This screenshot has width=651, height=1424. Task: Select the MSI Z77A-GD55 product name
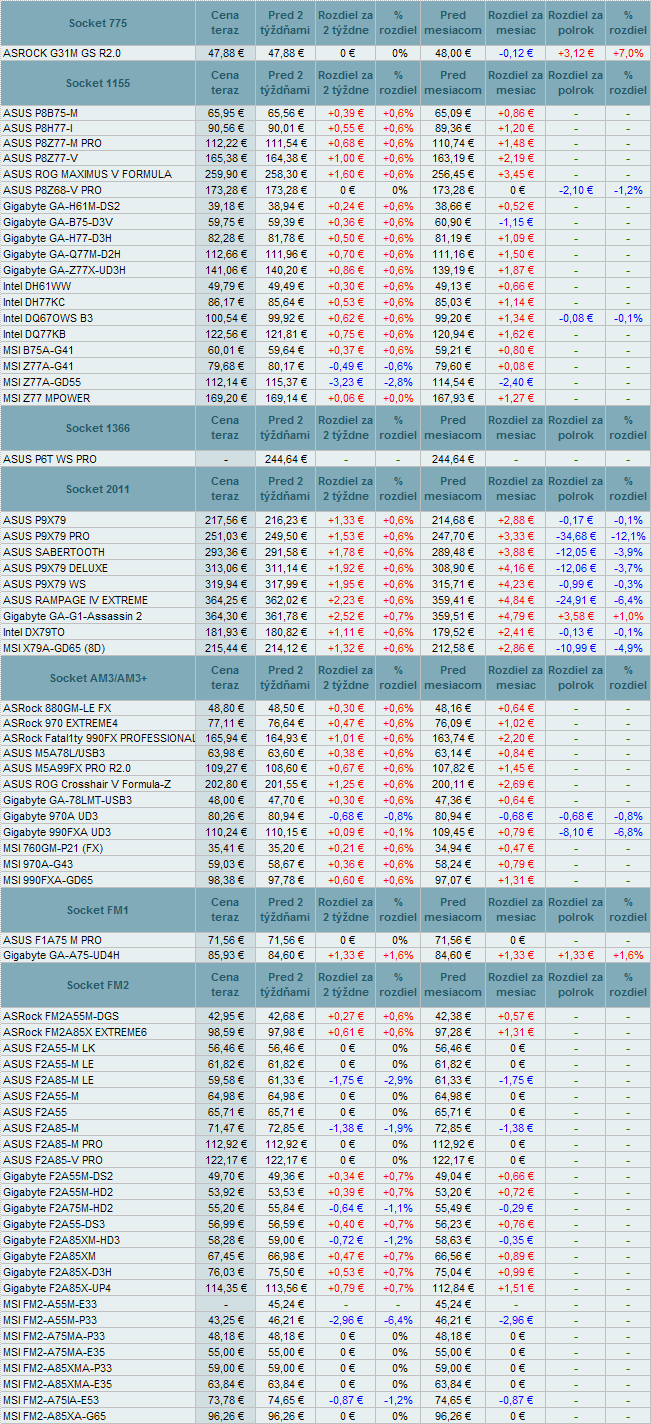pos(42,382)
